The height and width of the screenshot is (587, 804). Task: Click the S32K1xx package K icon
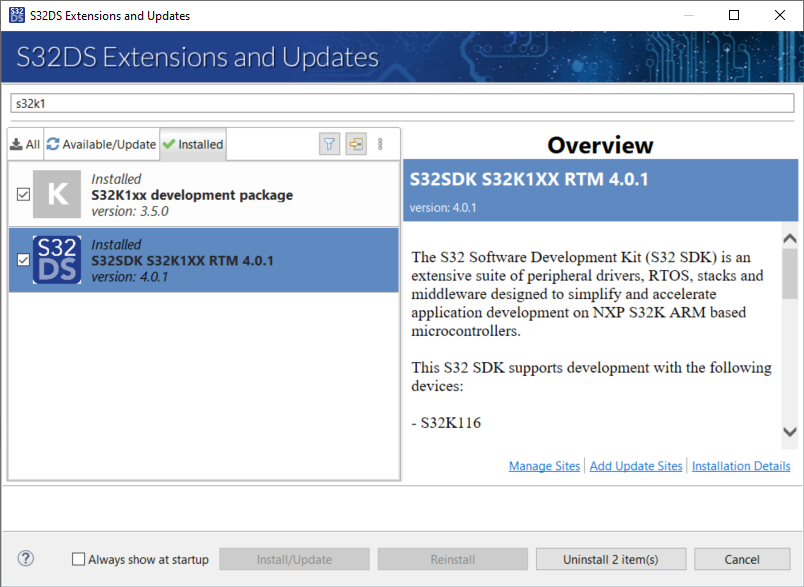tap(57, 194)
